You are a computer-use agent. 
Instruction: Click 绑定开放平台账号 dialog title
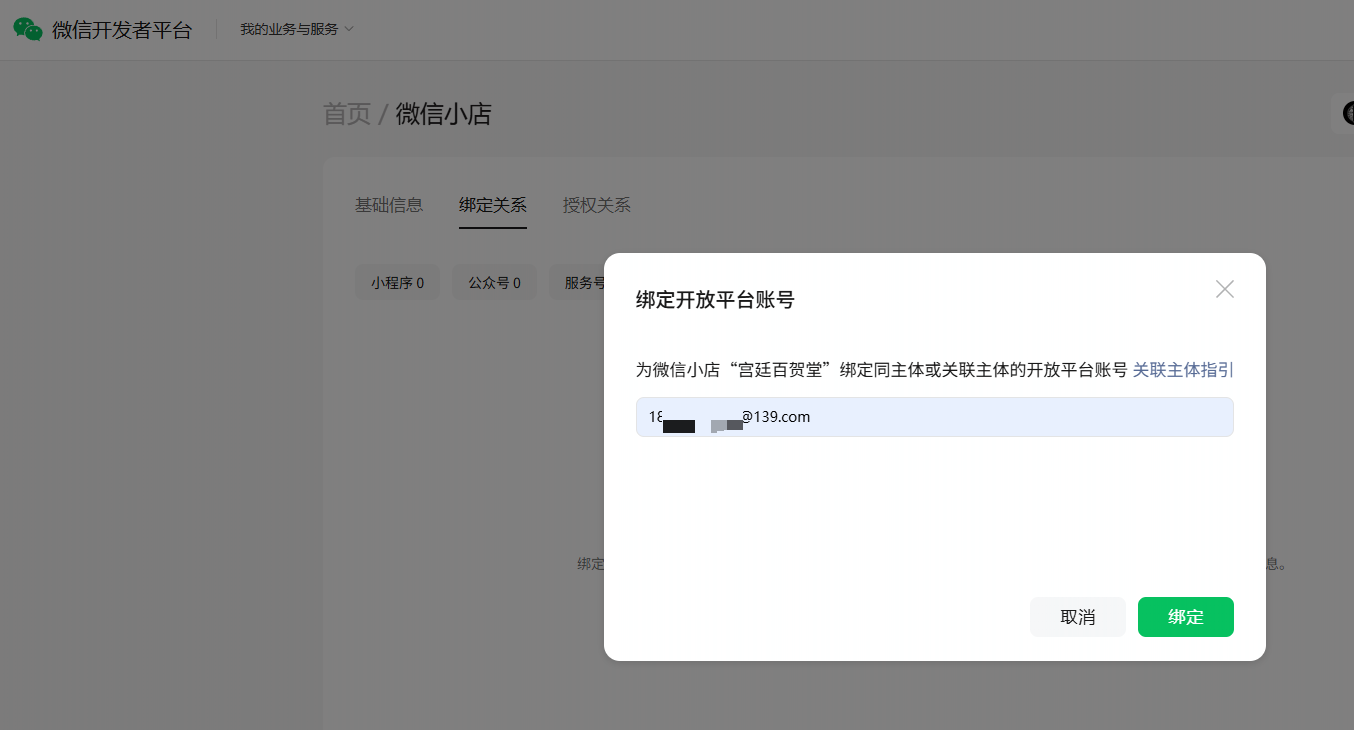coord(715,299)
